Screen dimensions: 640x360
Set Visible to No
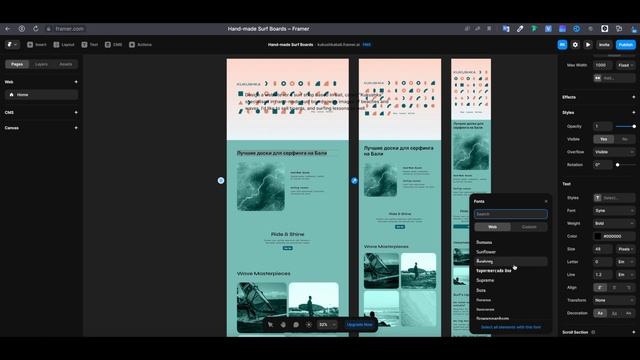[x=624, y=139]
